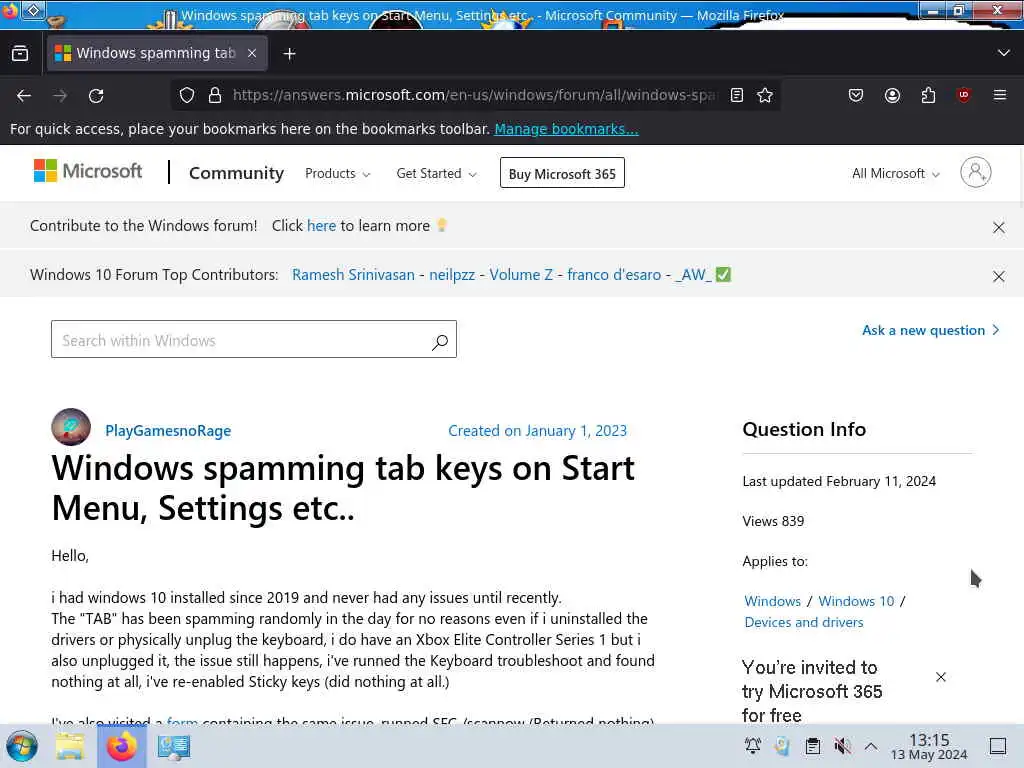This screenshot has width=1024, height=768.
Task: Open the tracking protection shield
Action: [x=187, y=95]
